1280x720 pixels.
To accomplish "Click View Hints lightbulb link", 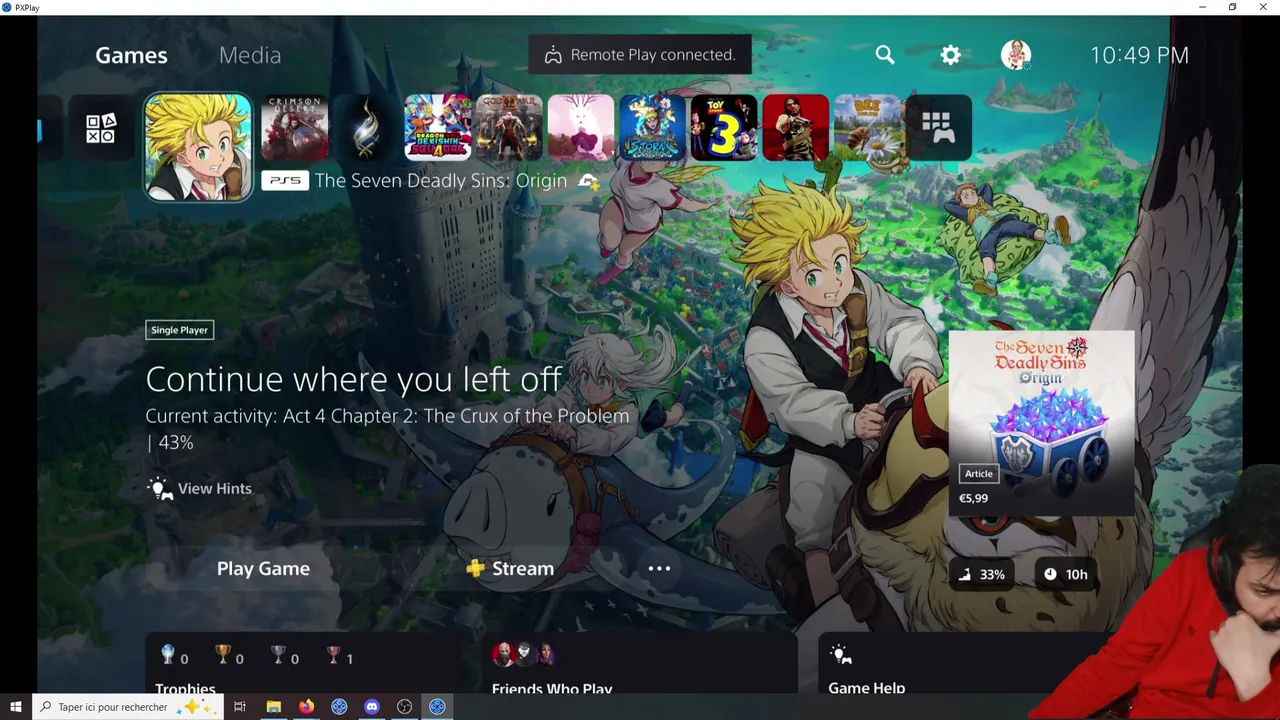I will pyautogui.click(x=200, y=488).
